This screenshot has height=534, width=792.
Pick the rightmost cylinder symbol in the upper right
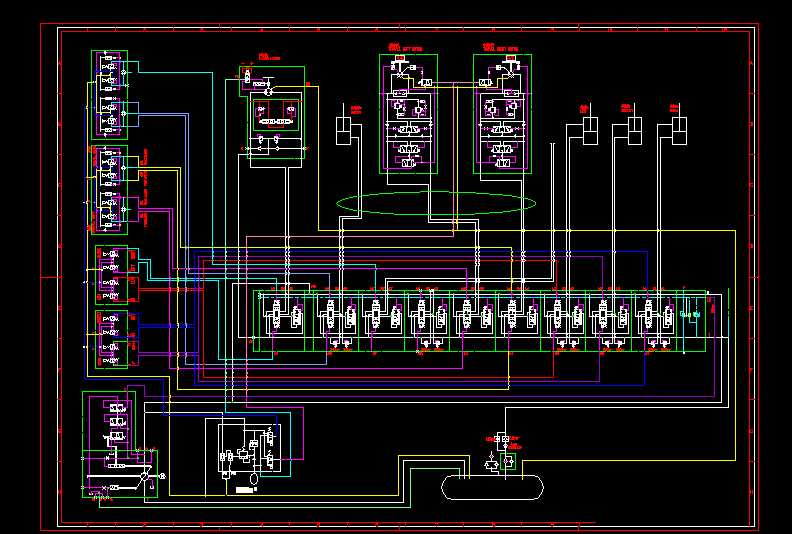coord(679,131)
